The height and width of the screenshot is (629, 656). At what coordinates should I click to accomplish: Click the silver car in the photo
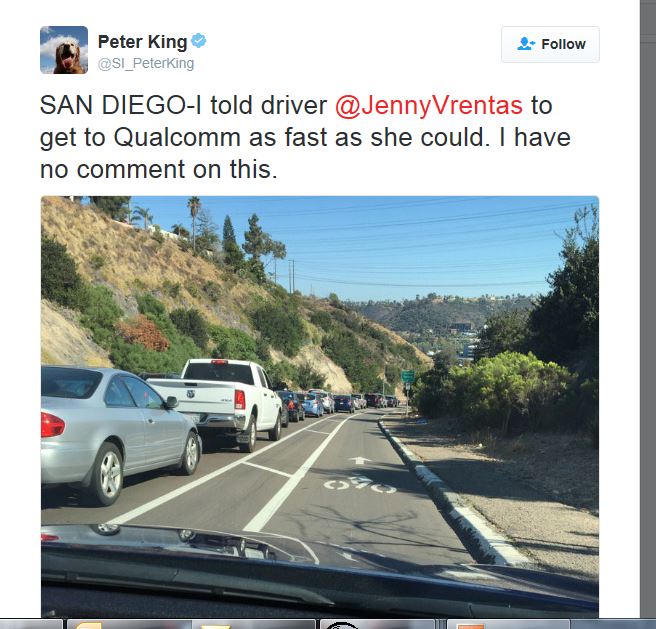pos(117,431)
